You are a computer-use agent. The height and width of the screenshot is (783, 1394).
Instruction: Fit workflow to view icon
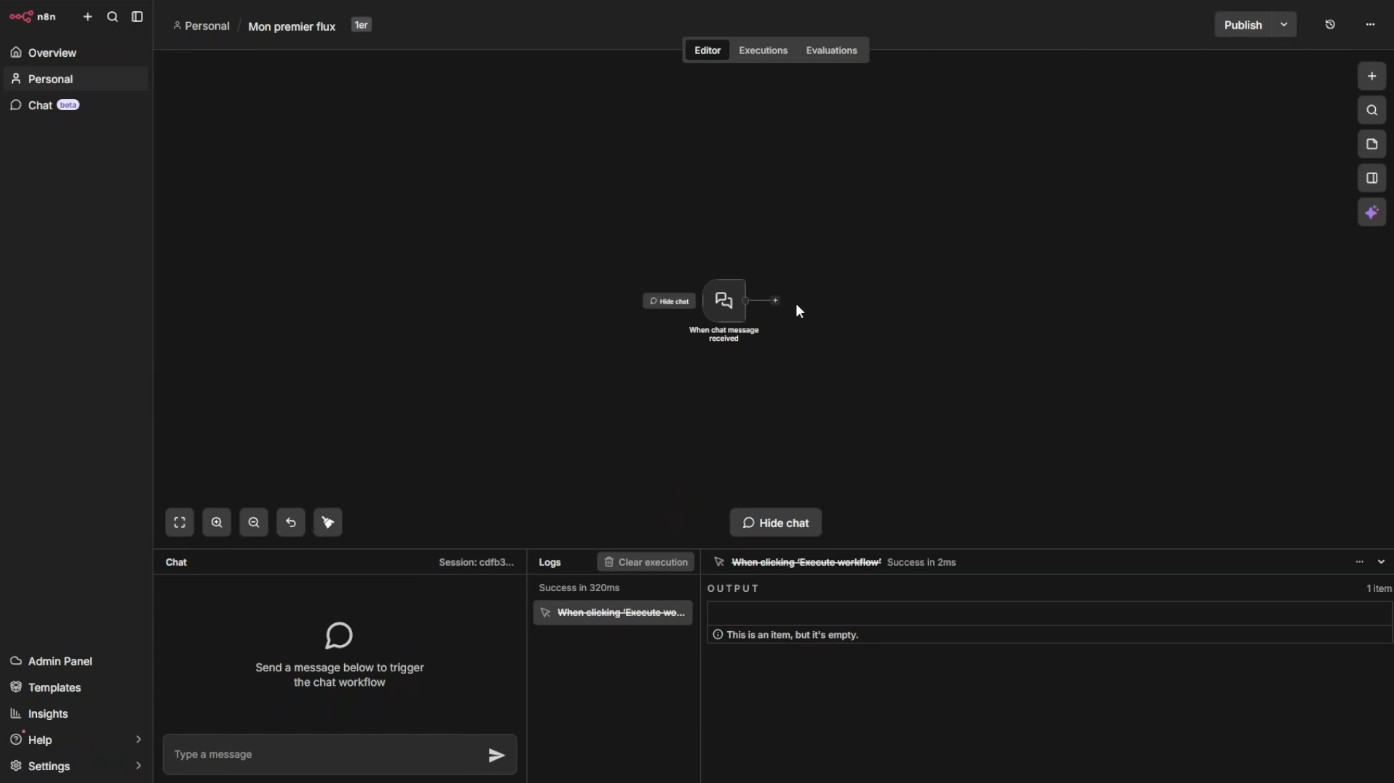pos(180,522)
